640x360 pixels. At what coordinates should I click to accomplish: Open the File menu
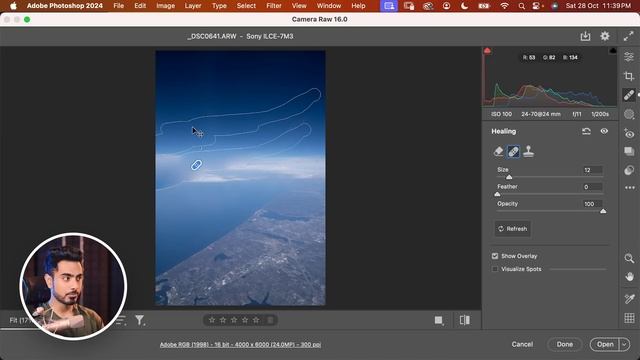118,6
